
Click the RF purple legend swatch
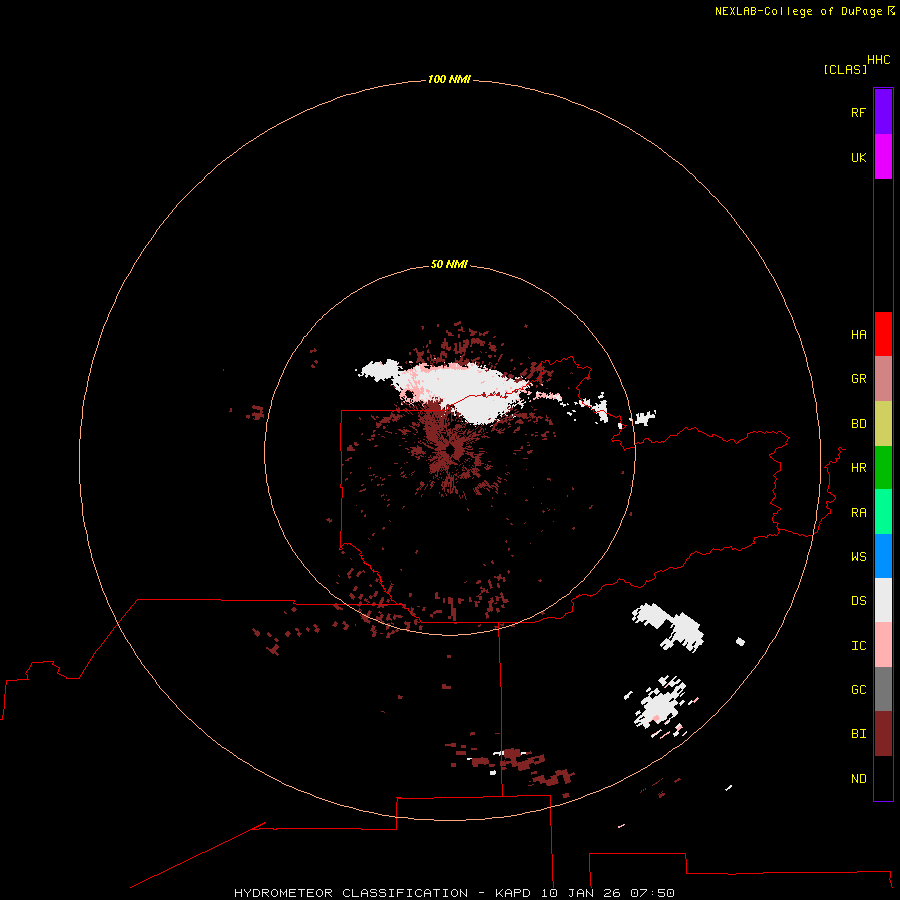(x=883, y=112)
